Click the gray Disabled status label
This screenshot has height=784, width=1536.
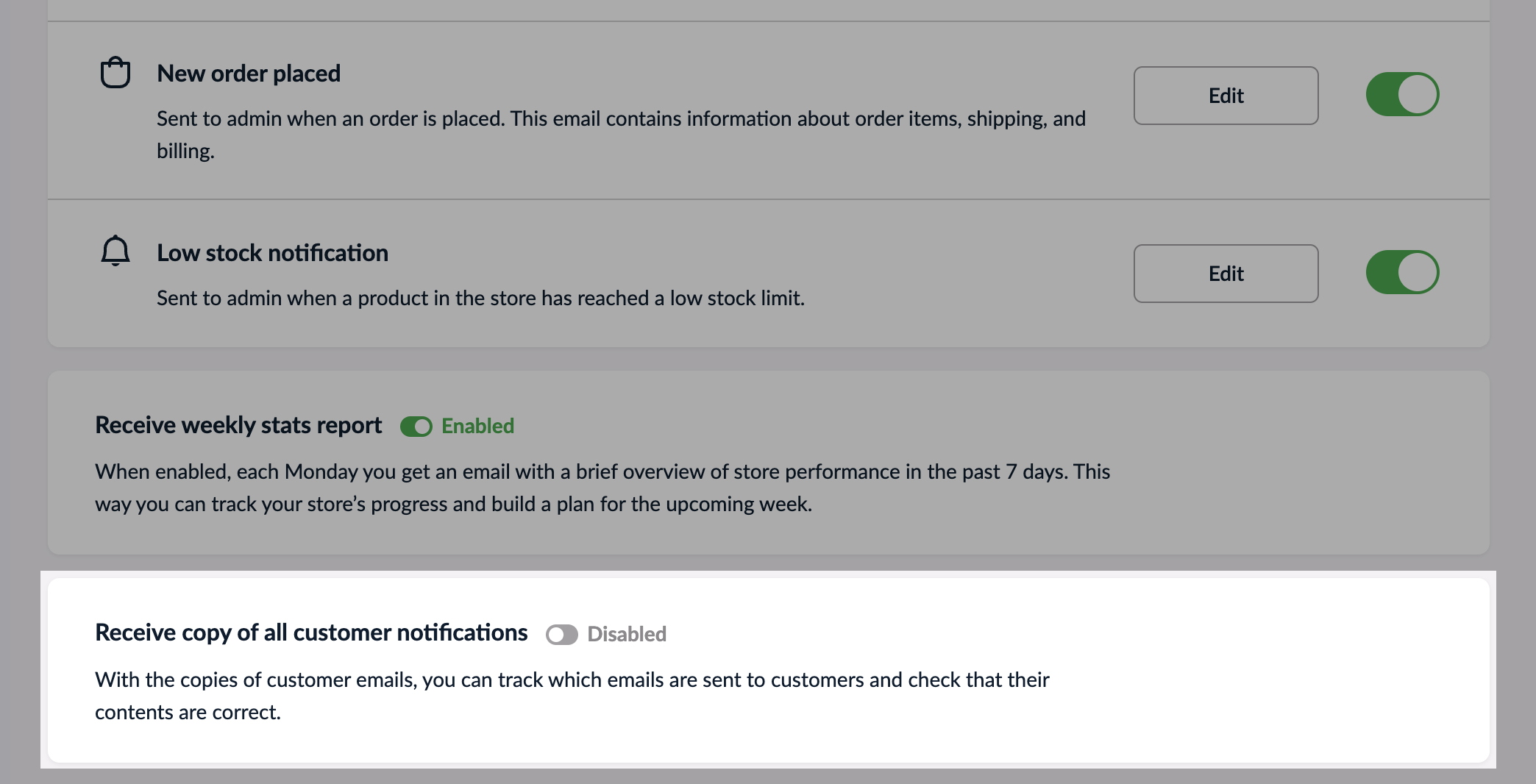coord(627,634)
